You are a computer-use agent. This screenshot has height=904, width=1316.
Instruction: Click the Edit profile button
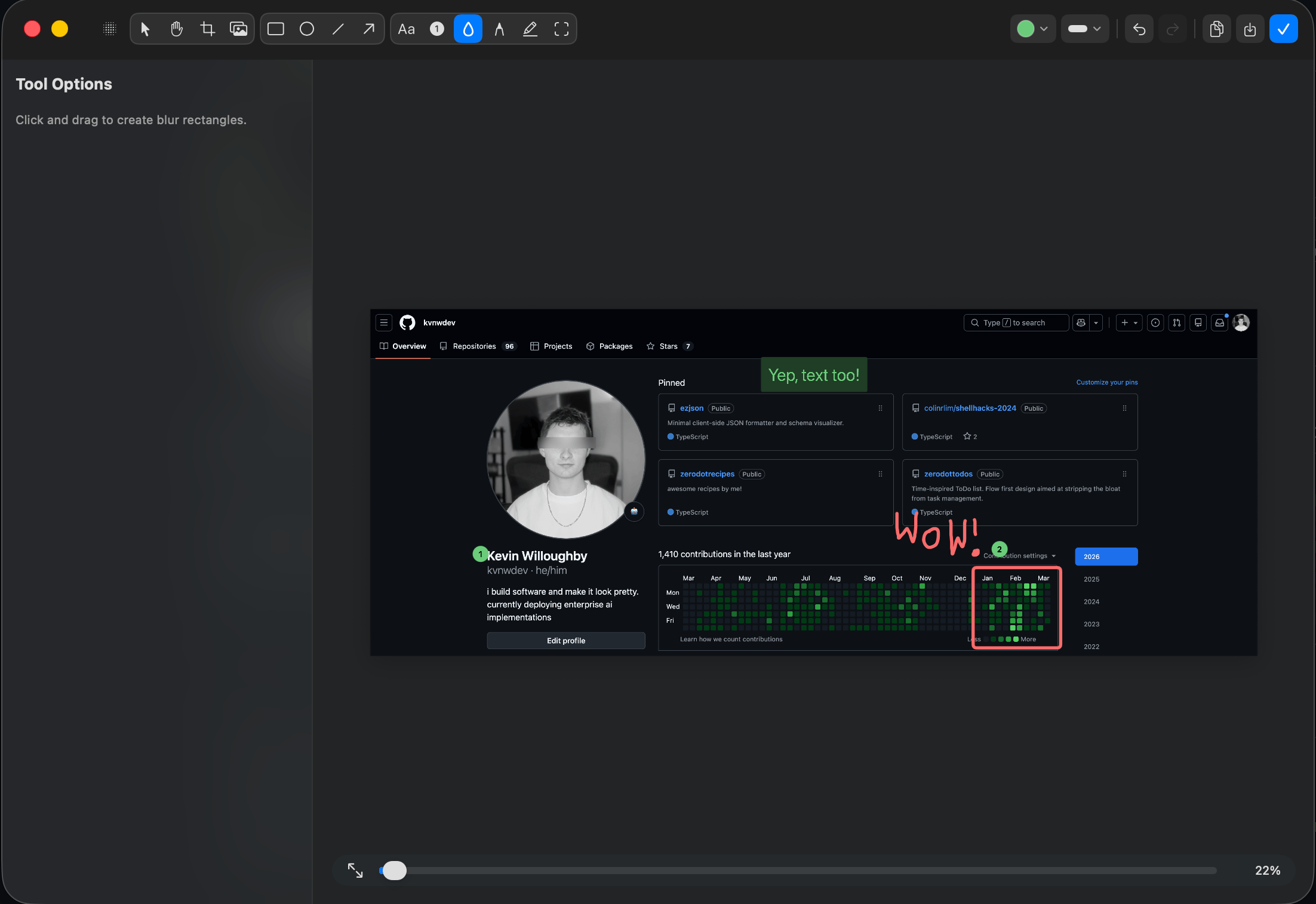coord(566,641)
